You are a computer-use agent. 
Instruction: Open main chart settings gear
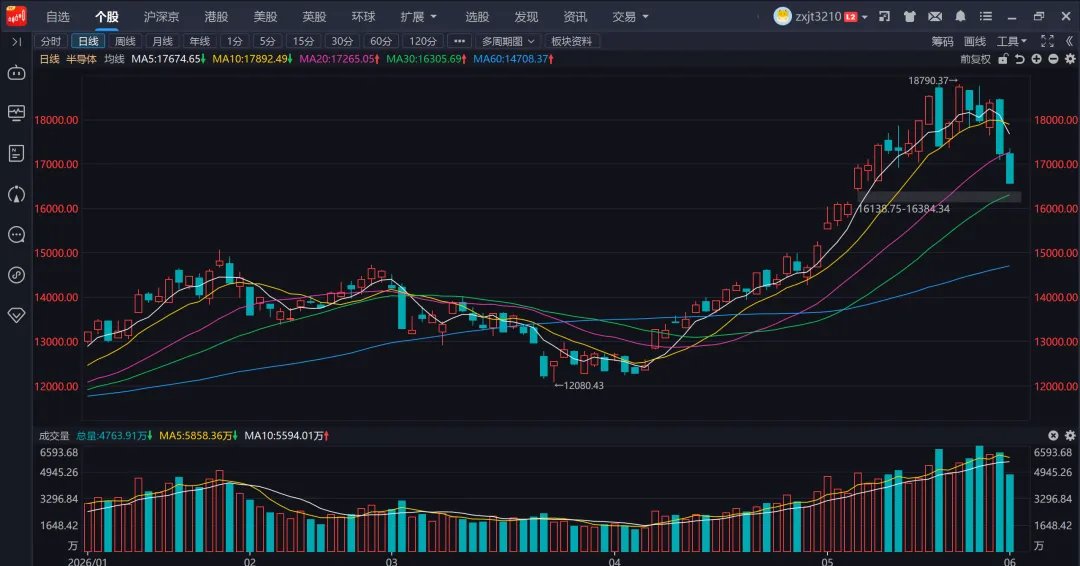[1070, 59]
